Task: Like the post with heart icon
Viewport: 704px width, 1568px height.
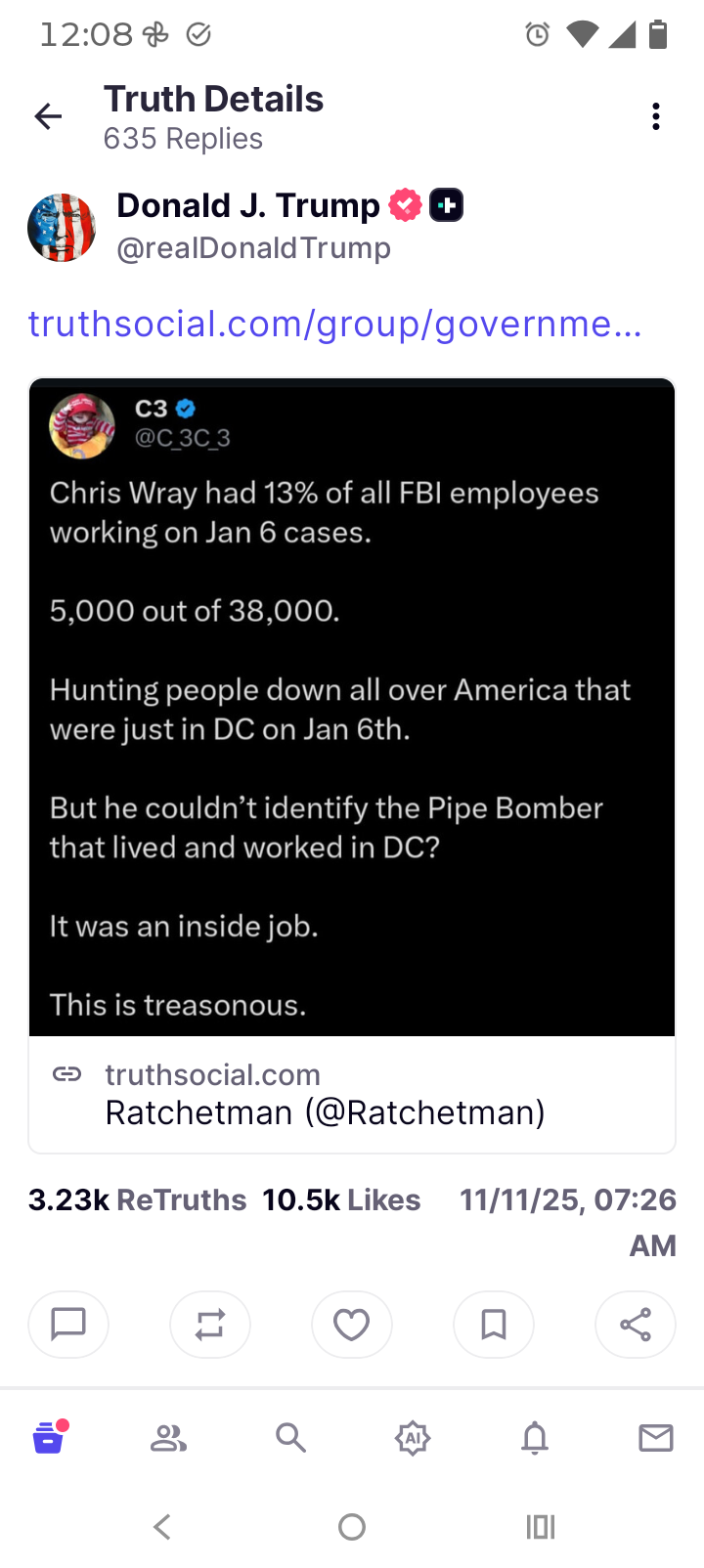Action: pyautogui.click(x=352, y=1325)
